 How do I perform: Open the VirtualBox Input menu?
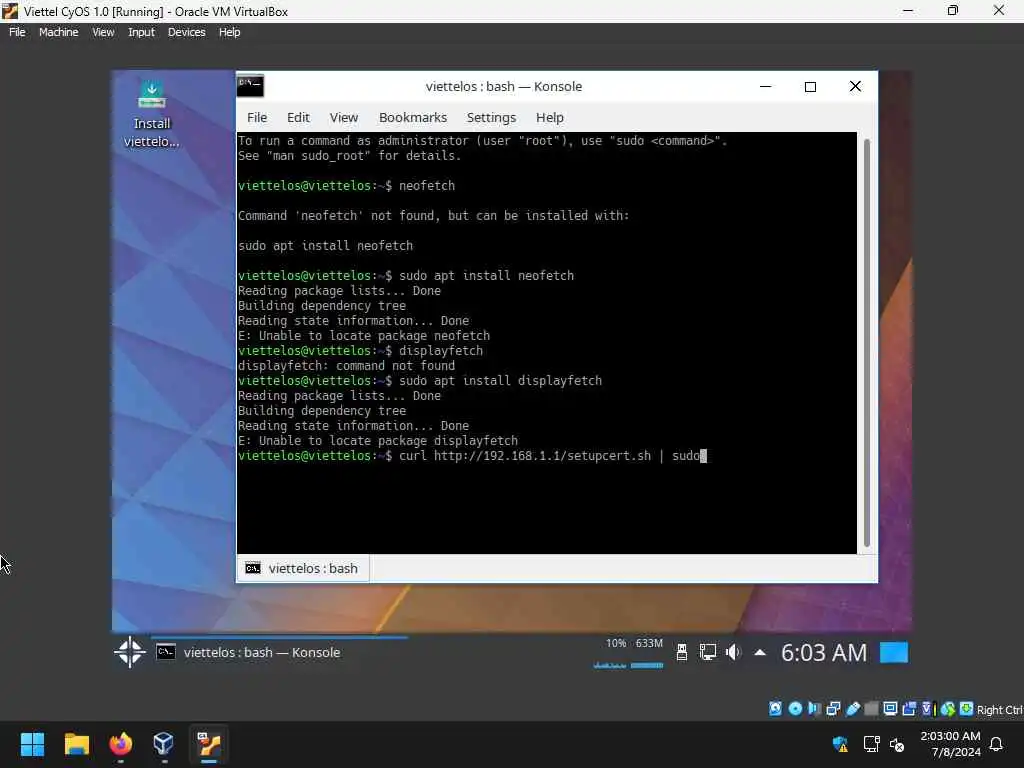click(141, 32)
